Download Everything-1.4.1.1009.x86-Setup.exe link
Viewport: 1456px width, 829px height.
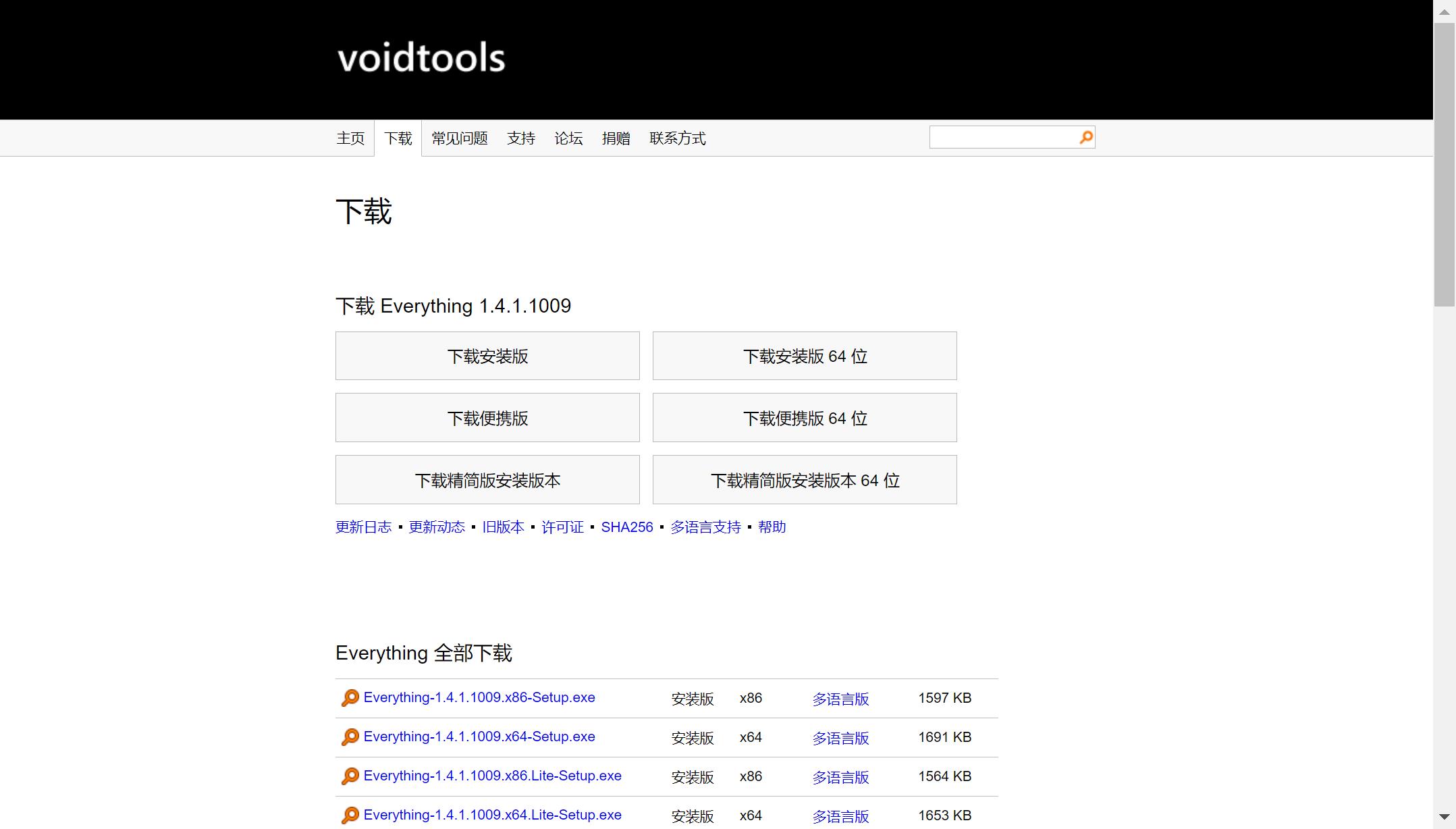click(x=479, y=697)
